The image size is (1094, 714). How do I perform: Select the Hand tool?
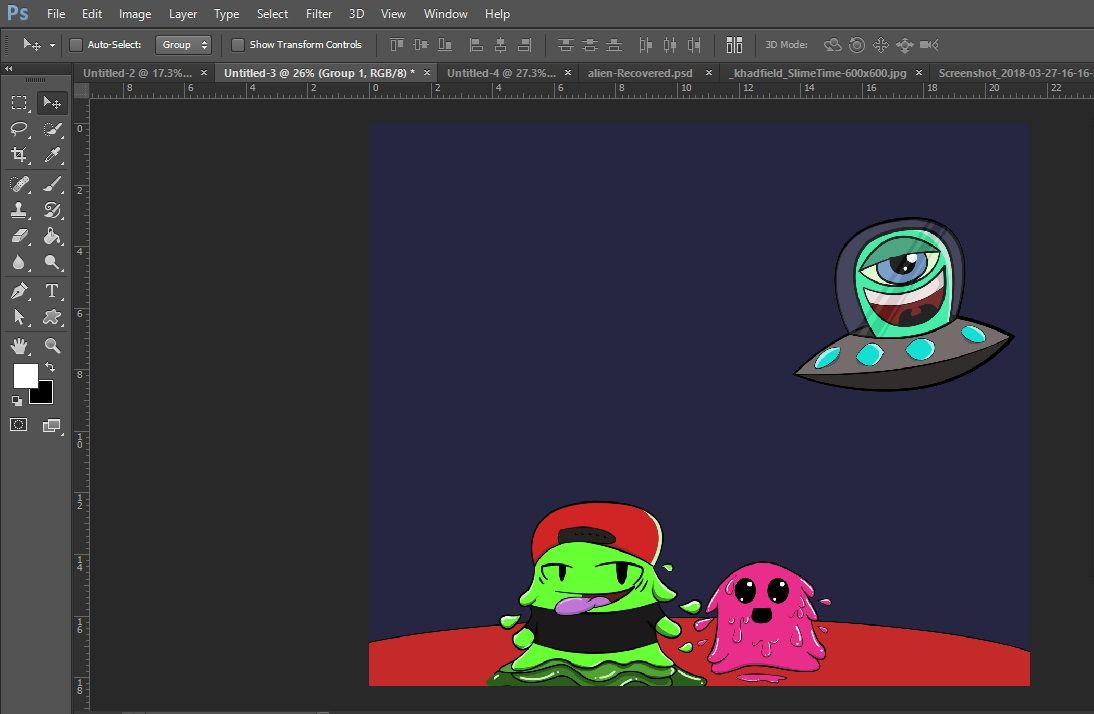(x=19, y=345)
